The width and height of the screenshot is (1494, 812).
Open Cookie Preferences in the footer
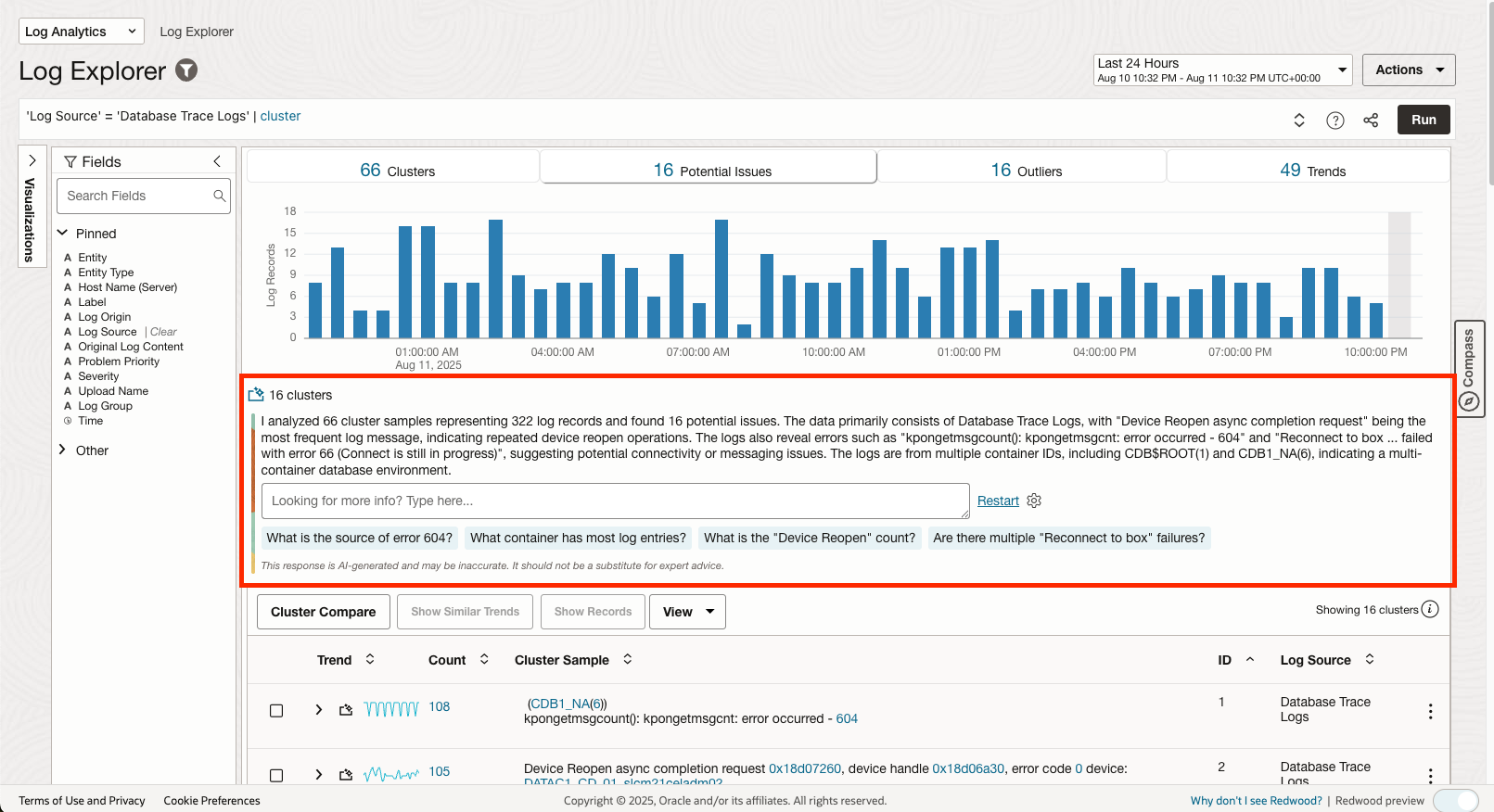tap(211, 801)
